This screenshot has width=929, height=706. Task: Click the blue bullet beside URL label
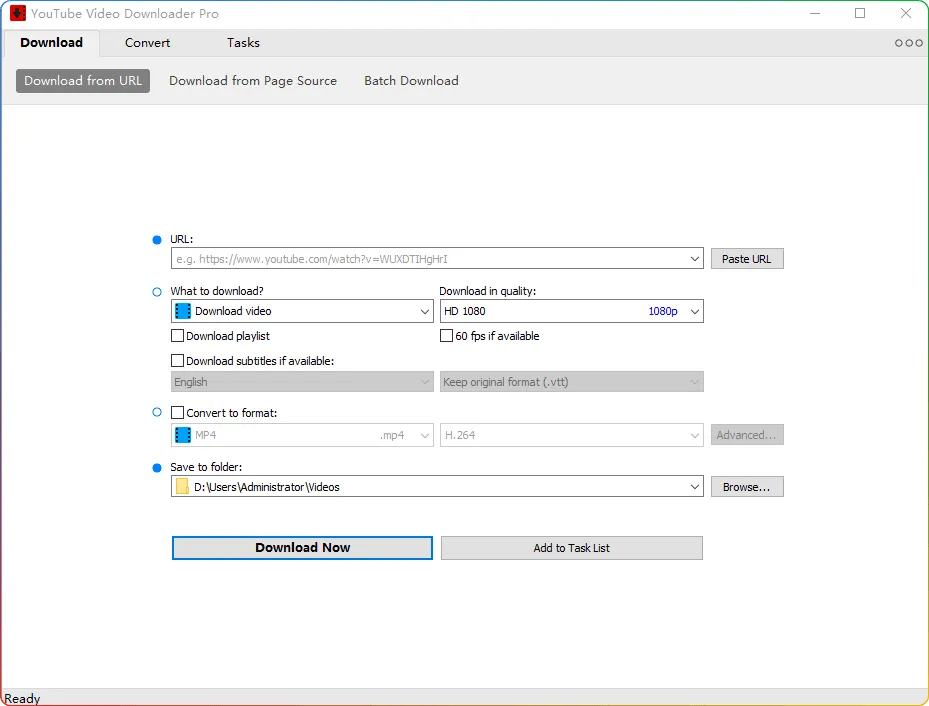coord(157,240)
